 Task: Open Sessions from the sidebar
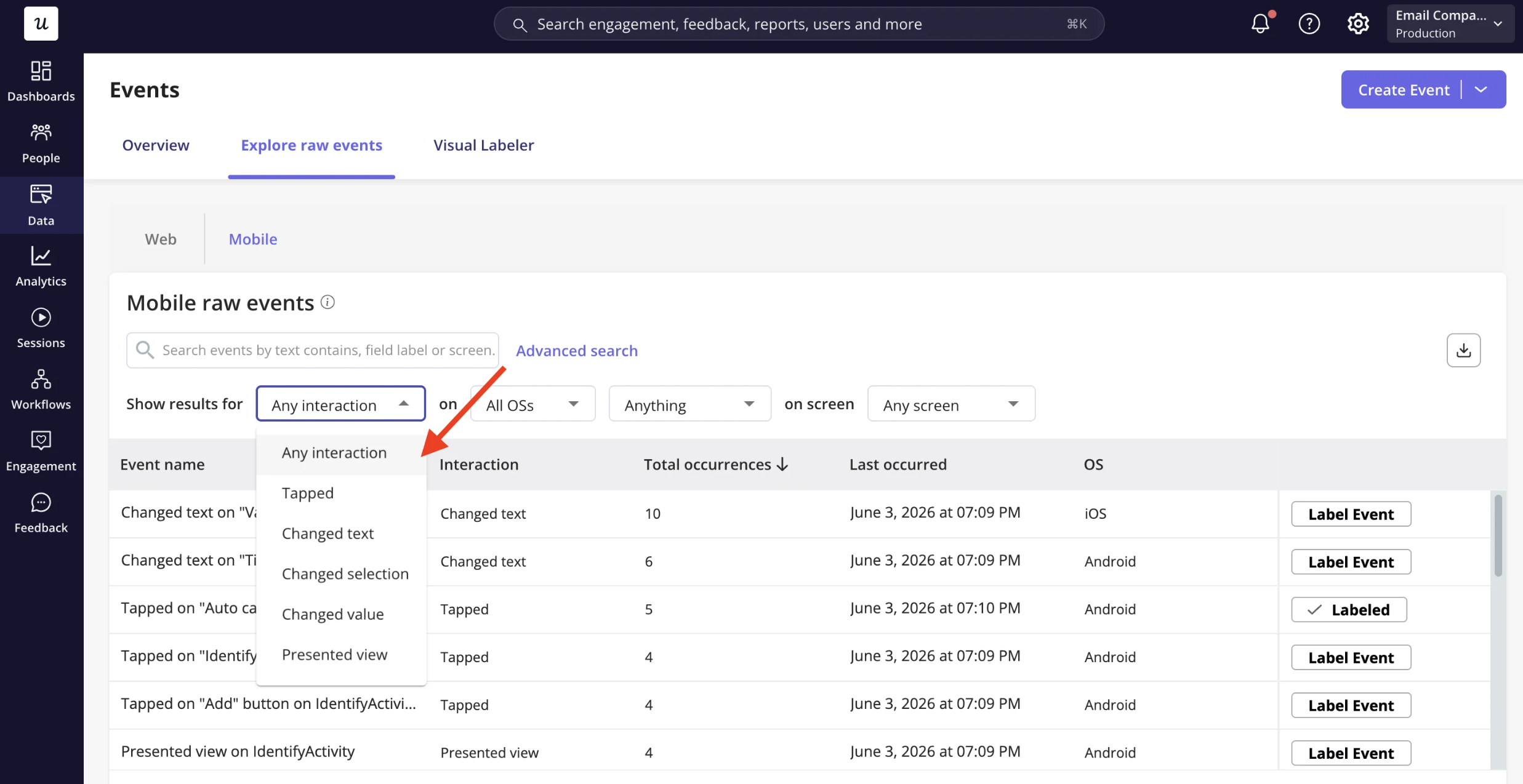pyautogui.click(x=41, y=328)
